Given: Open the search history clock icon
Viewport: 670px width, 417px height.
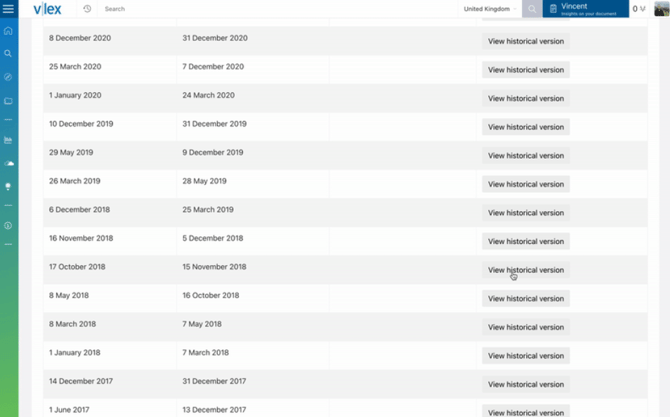Looking at the screenshot, I should [x=87, y=9].
